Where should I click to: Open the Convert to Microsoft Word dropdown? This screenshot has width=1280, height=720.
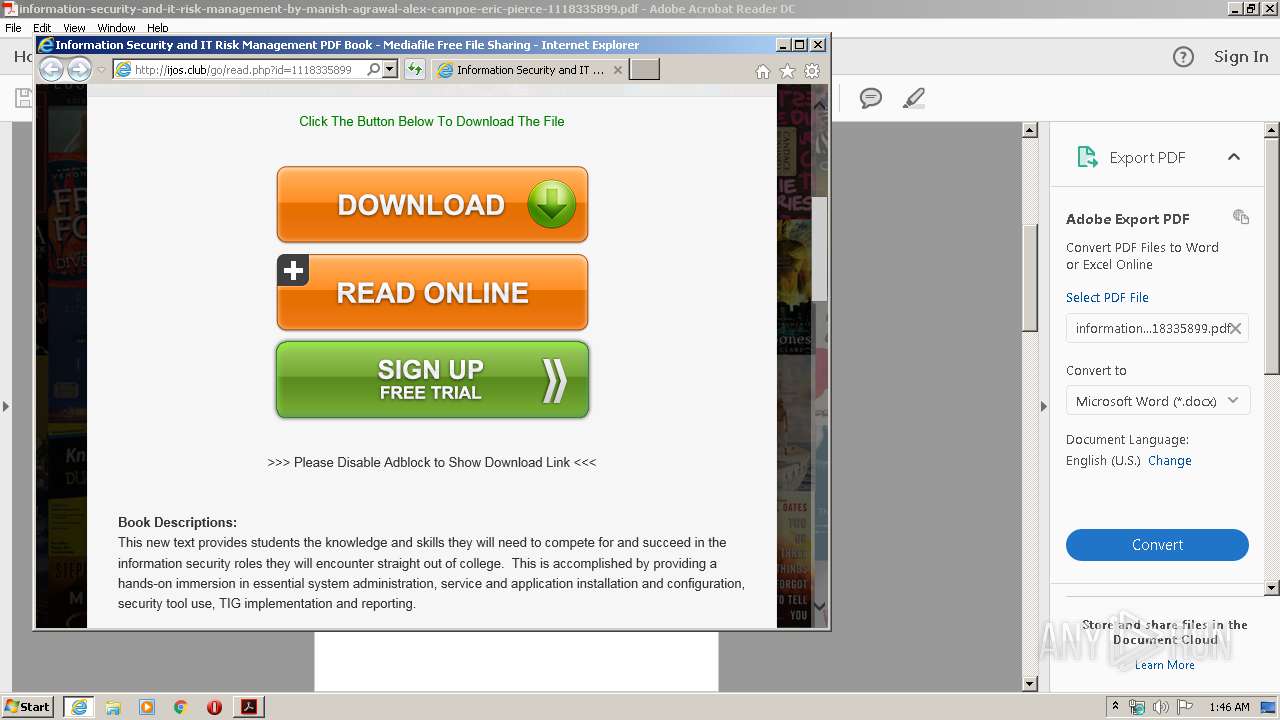[1157, 401]
